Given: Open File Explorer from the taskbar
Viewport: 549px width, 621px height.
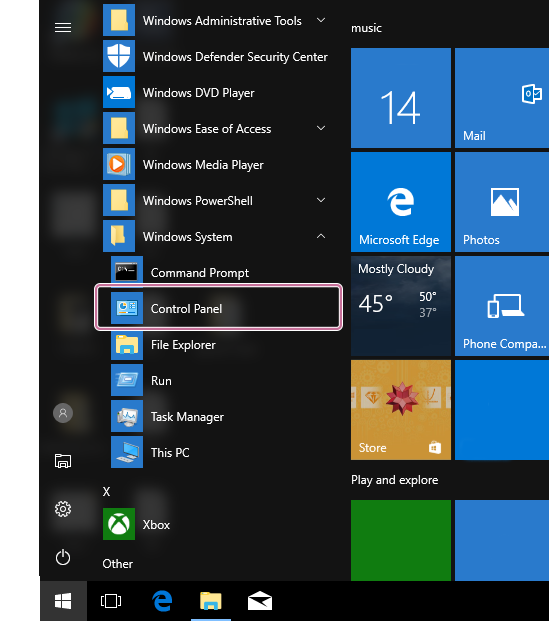Looking at the screenshot, I should pos(211,601).
